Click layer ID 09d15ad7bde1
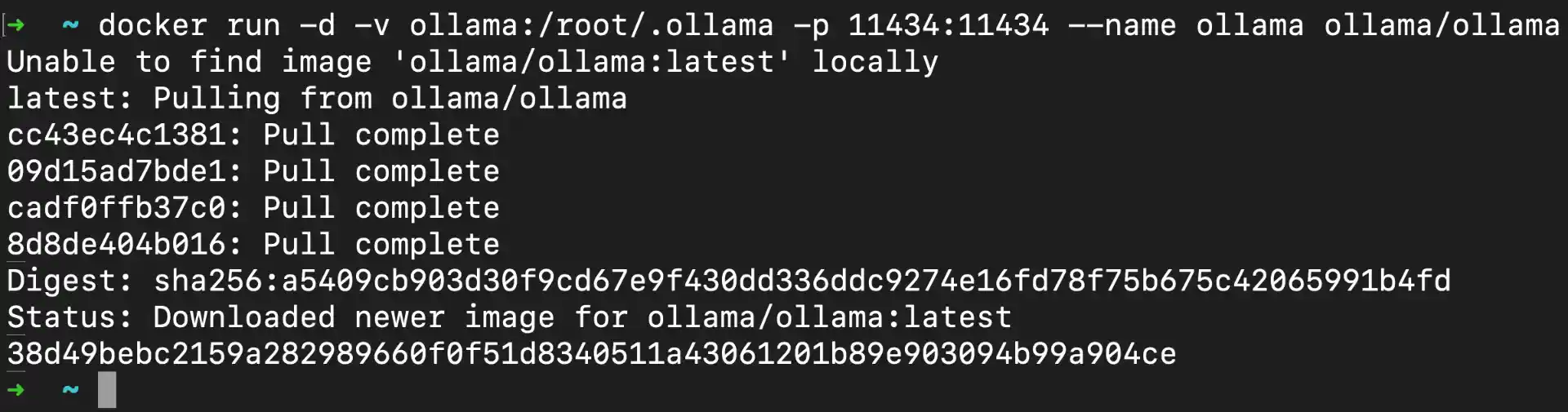1568x412 pixels. [x=116, y=171]
